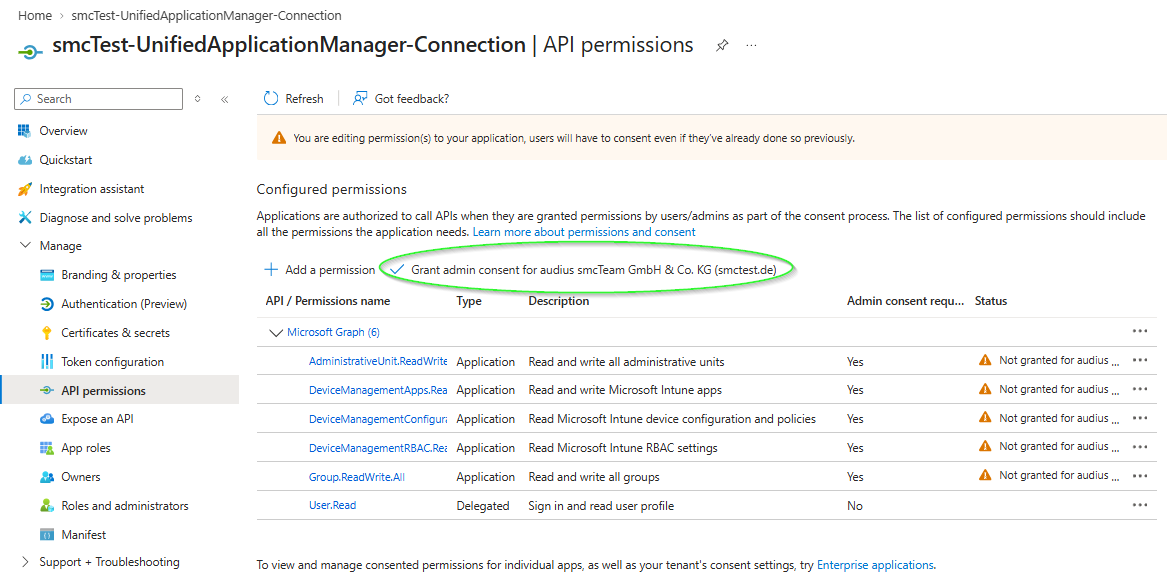
Task: Click the Quickstart cloud icon
Action: click(x=25, y=160)
